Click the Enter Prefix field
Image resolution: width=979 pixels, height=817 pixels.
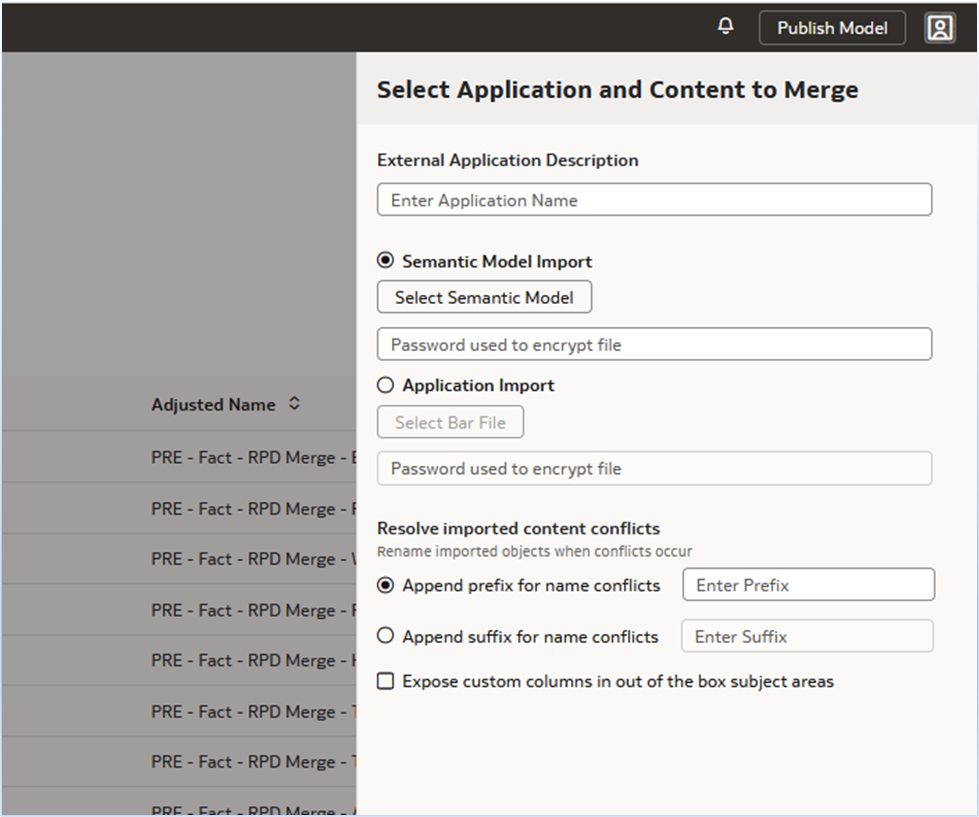(x=808, y=584)
